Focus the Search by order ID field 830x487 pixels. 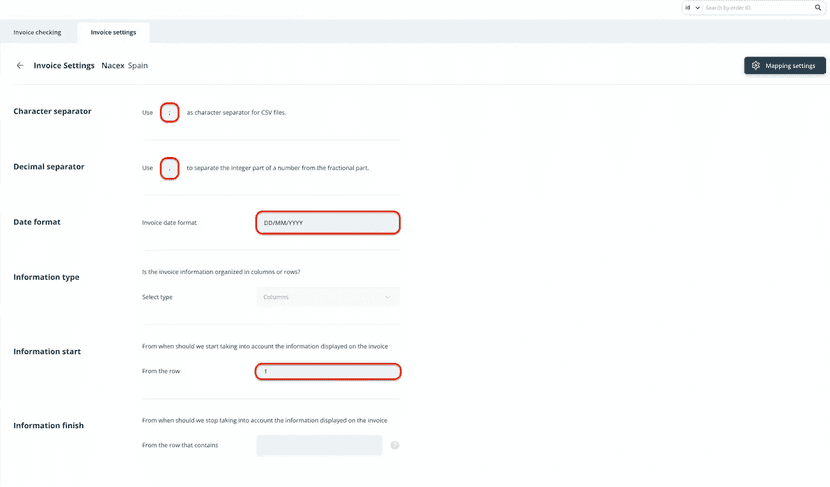pos(757,8)
